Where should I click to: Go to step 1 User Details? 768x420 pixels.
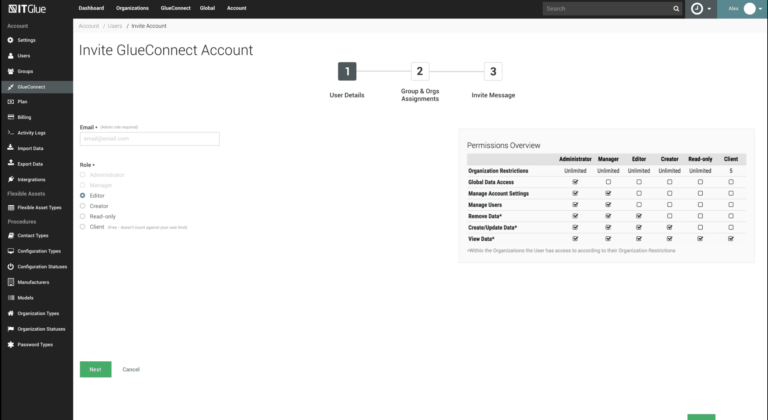point(347,72)
